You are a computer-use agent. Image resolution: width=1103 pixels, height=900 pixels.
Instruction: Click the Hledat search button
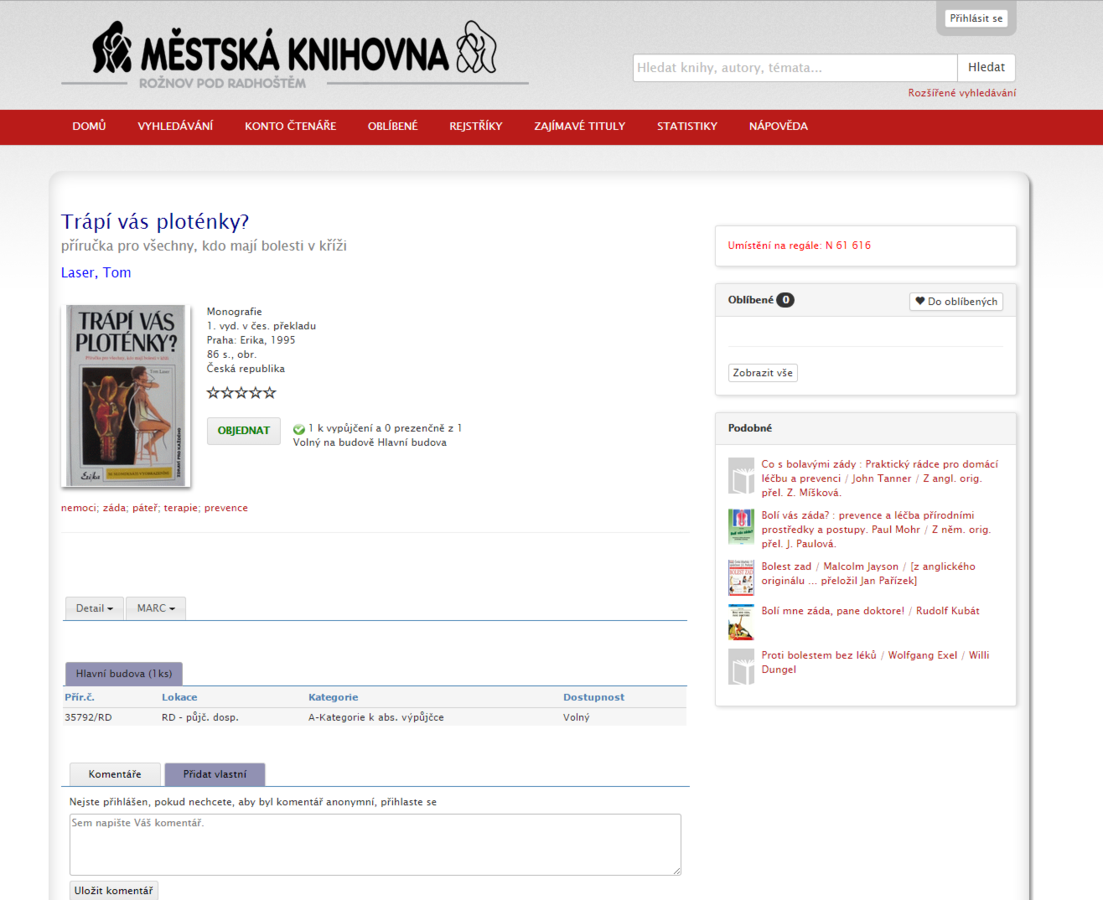click(x=986, y=68)
